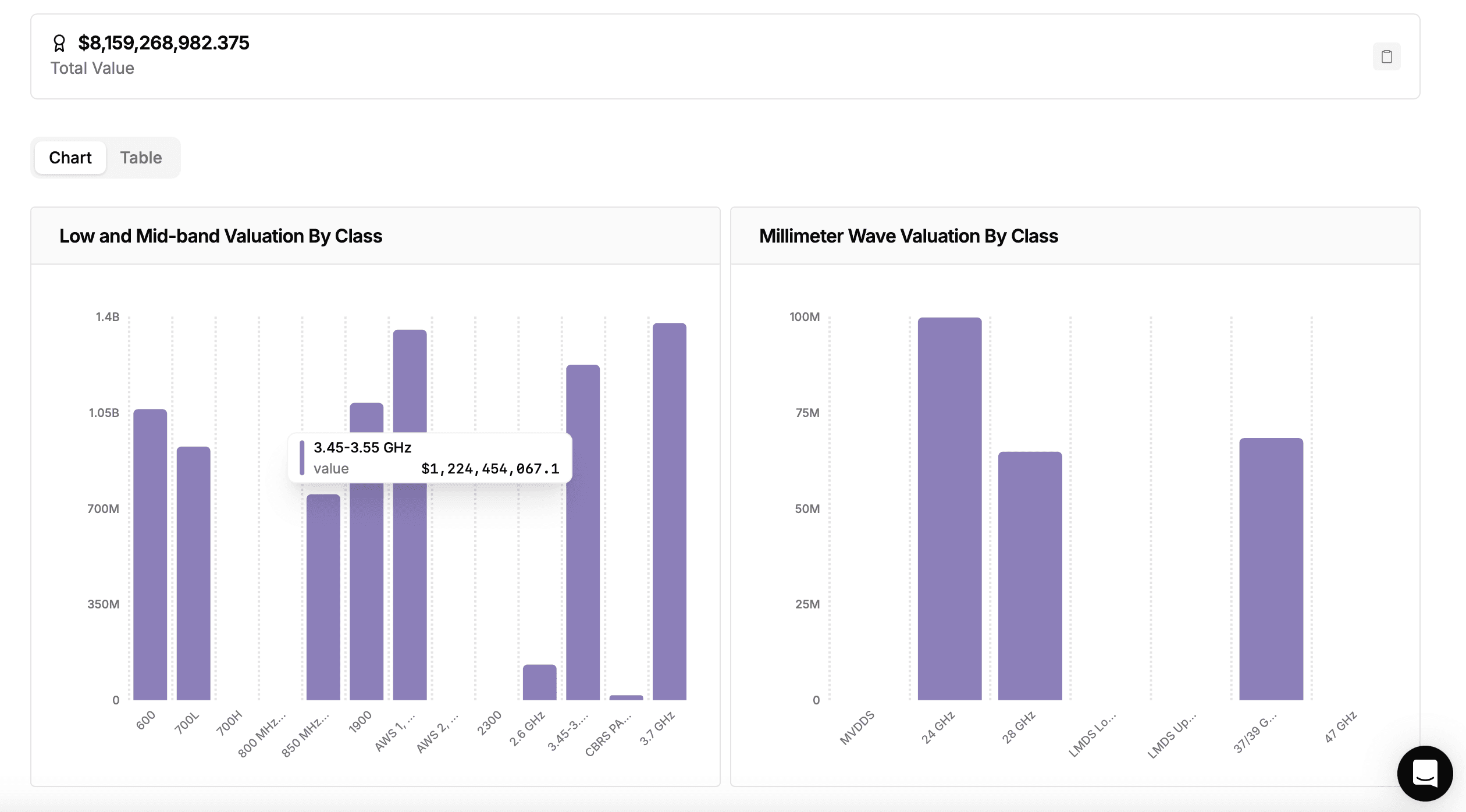The image size is (1466, 812).
Task: Click the 37/39 GHz bar
Action: [1271, 569]
